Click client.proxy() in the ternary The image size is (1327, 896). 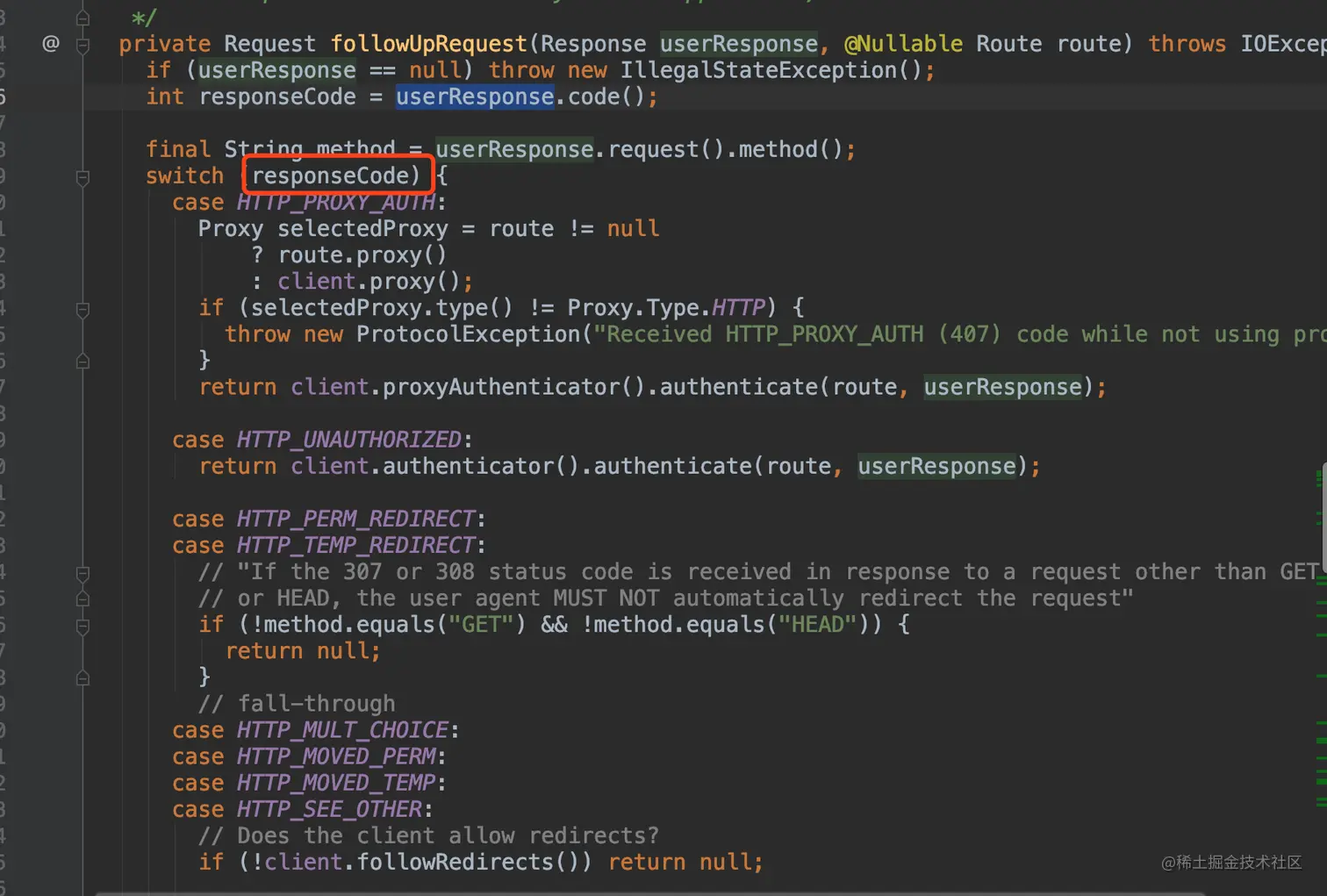tap(369, 282)
